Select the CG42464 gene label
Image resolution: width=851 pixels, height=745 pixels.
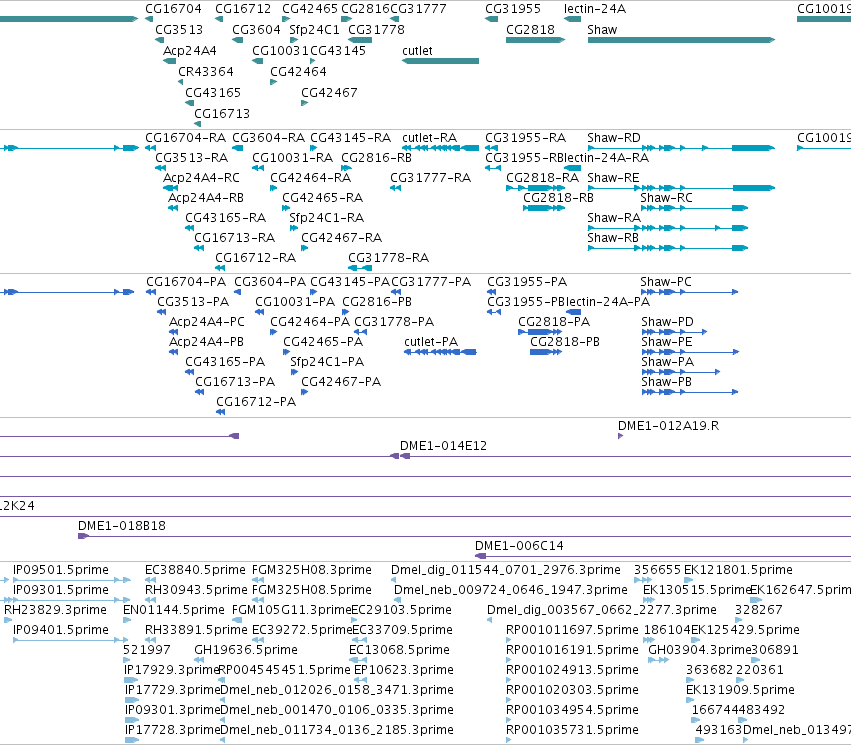298,72
